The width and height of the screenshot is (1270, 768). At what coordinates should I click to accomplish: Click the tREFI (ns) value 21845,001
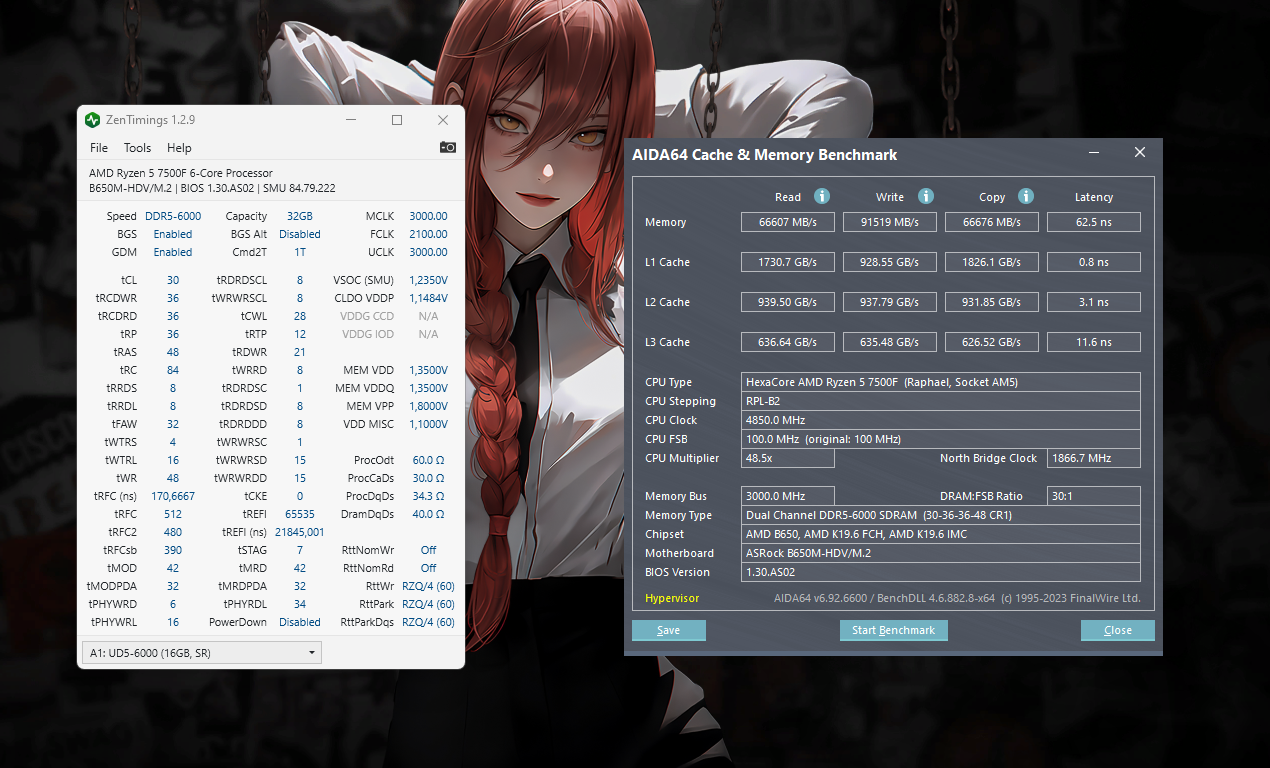[x=300, y=532]
